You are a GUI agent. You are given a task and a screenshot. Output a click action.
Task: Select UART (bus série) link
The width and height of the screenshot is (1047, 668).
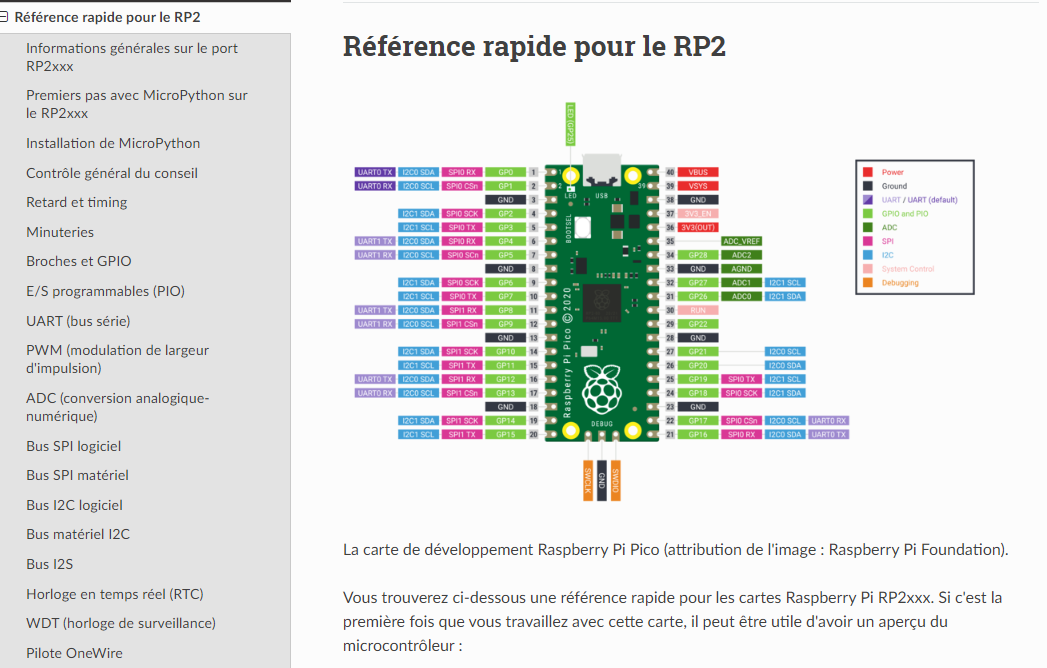click(x=78, y=321)
